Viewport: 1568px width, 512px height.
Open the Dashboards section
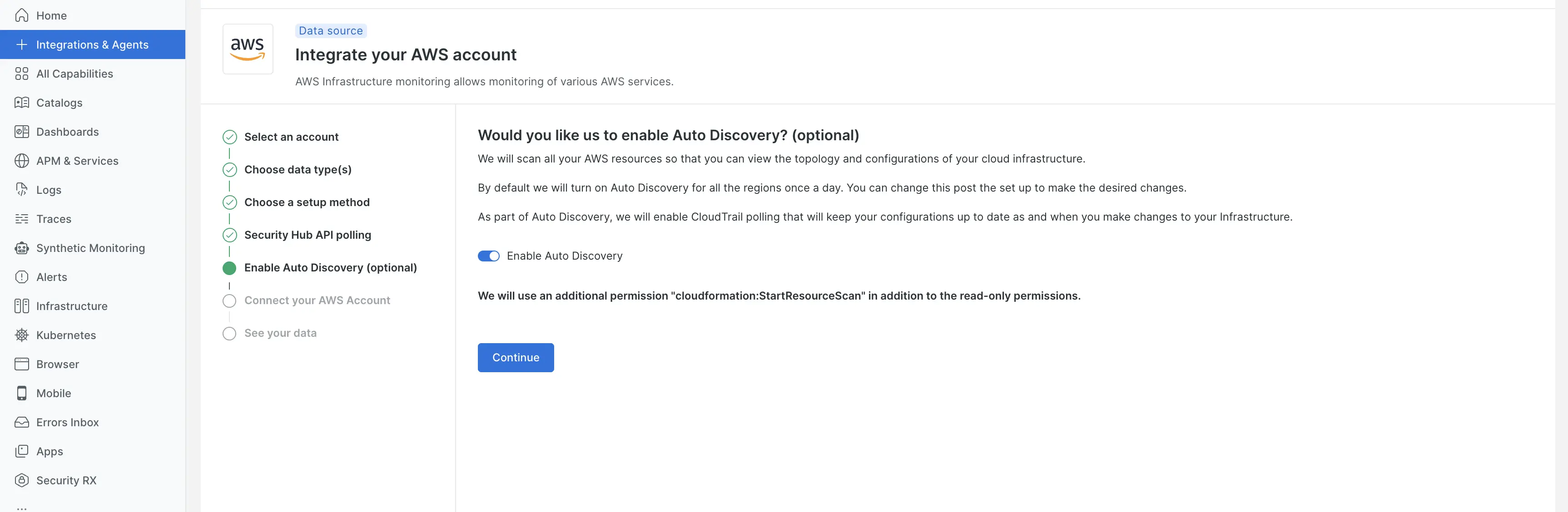tap(93, 132)
